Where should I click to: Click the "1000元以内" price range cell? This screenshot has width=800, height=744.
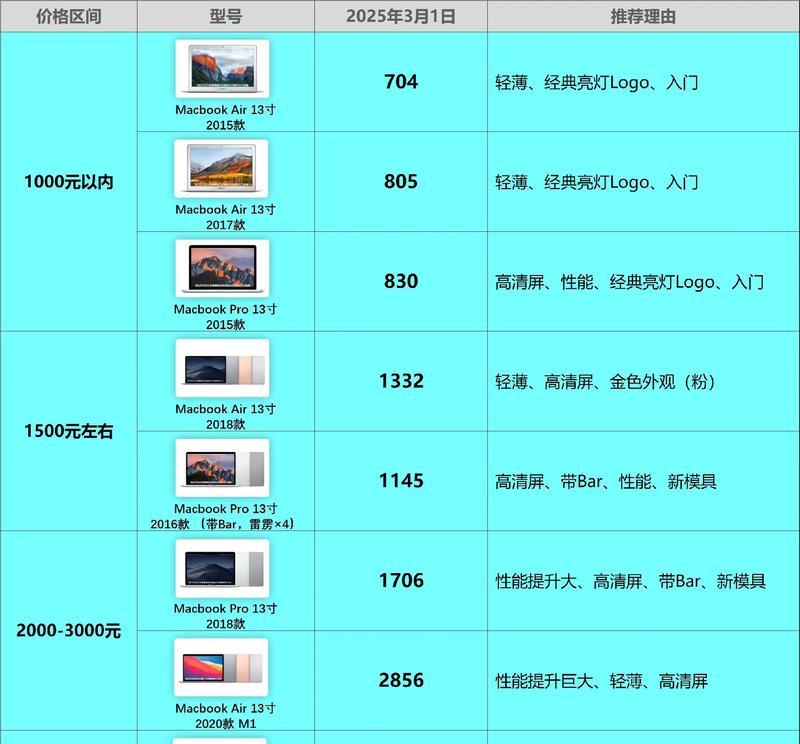[x=68, y=182]
